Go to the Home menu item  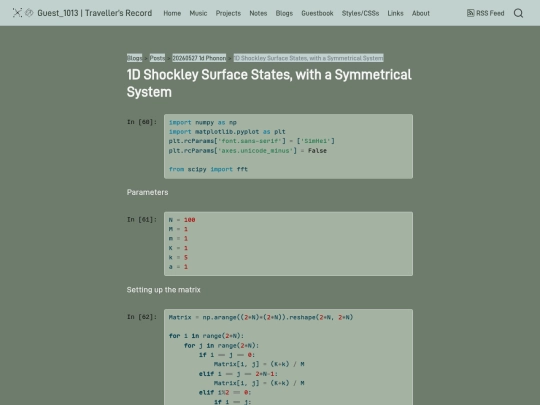[x=172, y=13]
